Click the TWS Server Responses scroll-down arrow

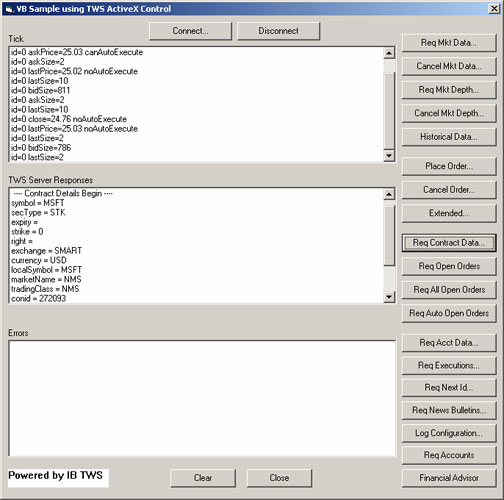pyautogui.click(x=389, y=297)
